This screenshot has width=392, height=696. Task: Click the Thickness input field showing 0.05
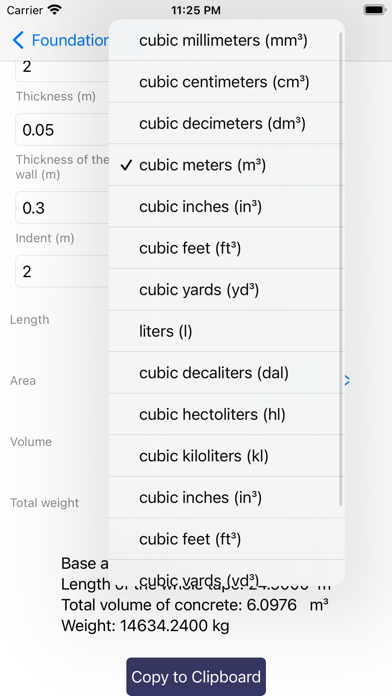coord(62,130)
